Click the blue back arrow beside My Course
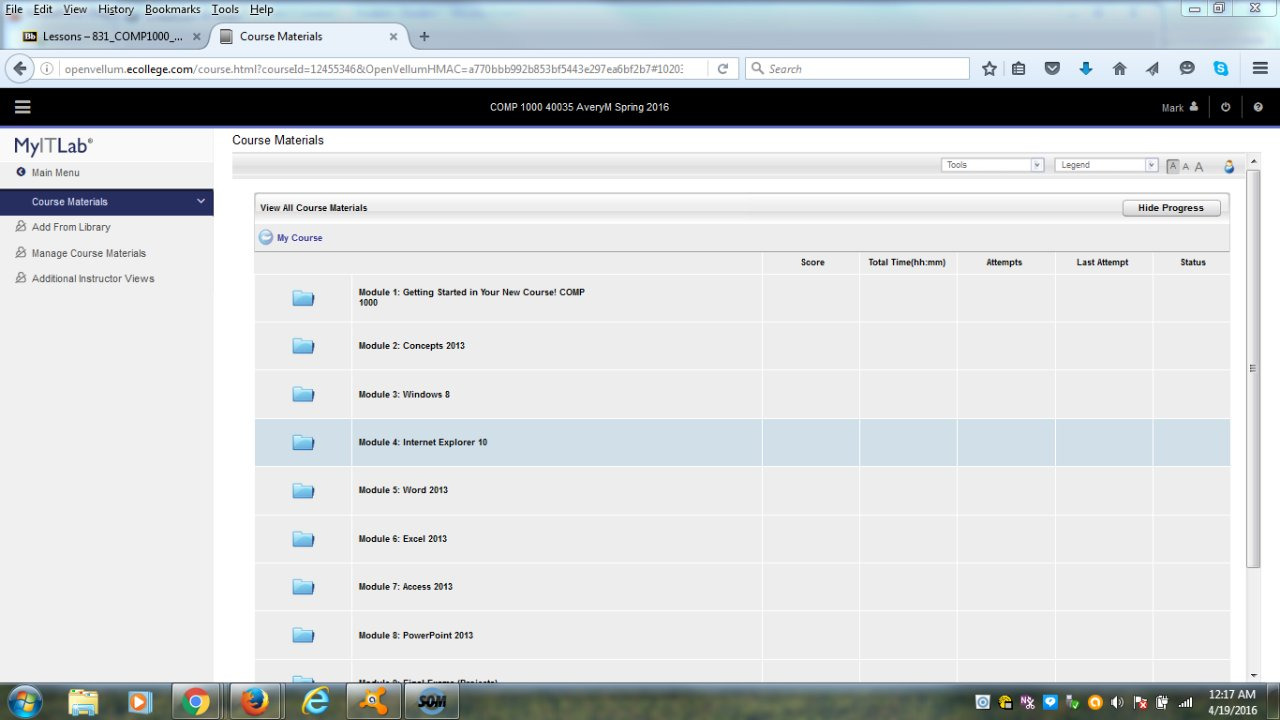This screenshot has width=1280, height=720. [x=266, y=237]
